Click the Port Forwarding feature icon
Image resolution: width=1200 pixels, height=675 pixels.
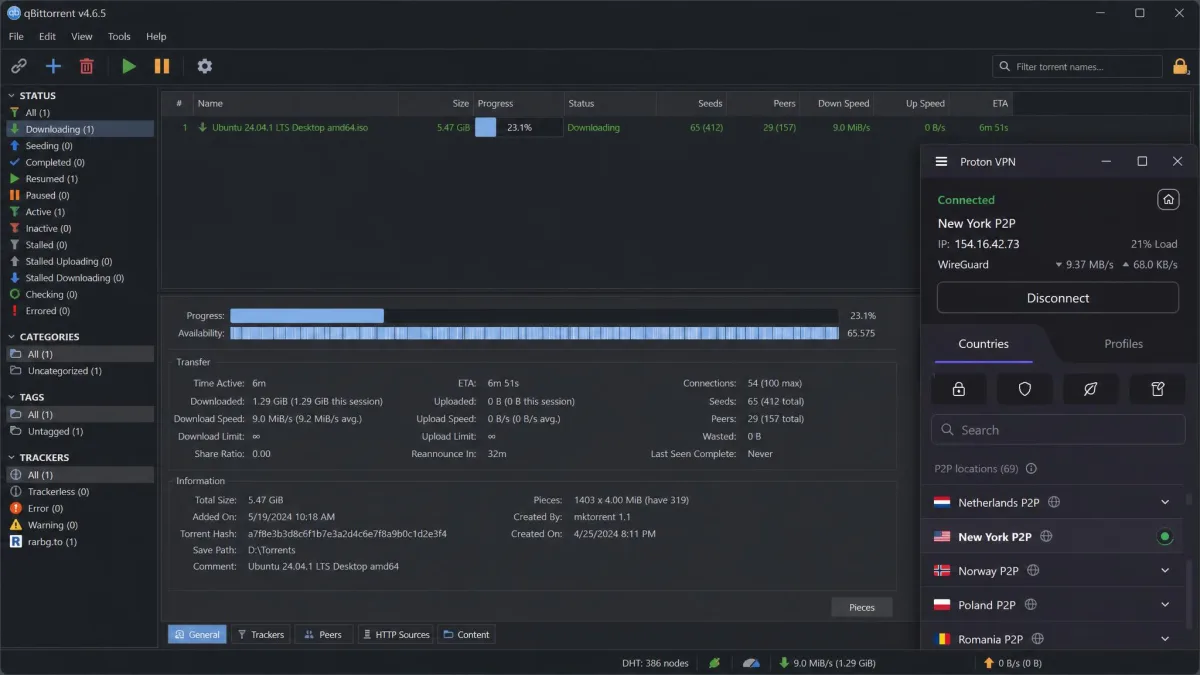click(x=1158, y=389)
